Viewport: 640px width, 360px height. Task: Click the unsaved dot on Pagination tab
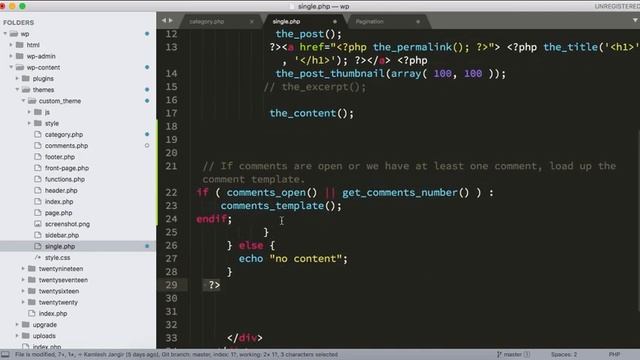click(x=418, y=22)
